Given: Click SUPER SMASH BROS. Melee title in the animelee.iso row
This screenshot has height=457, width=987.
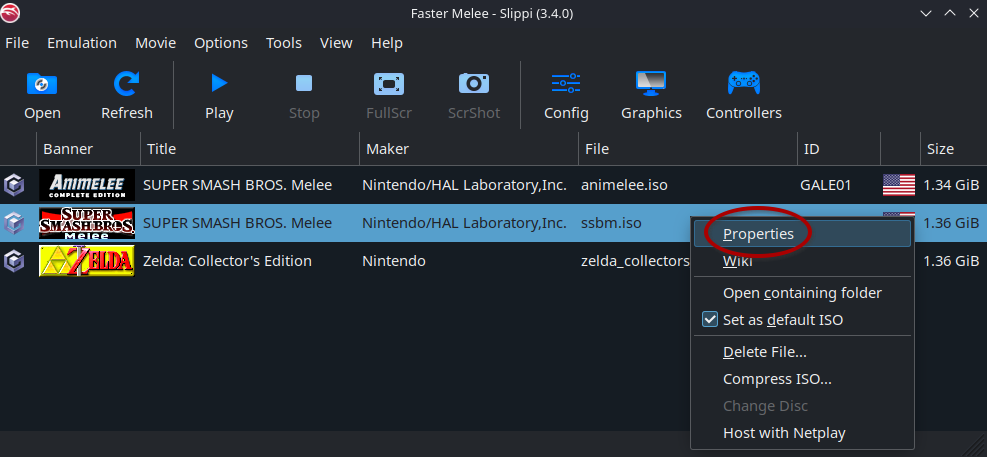Looking at the screenshot, I should click(x=237, y=185).
